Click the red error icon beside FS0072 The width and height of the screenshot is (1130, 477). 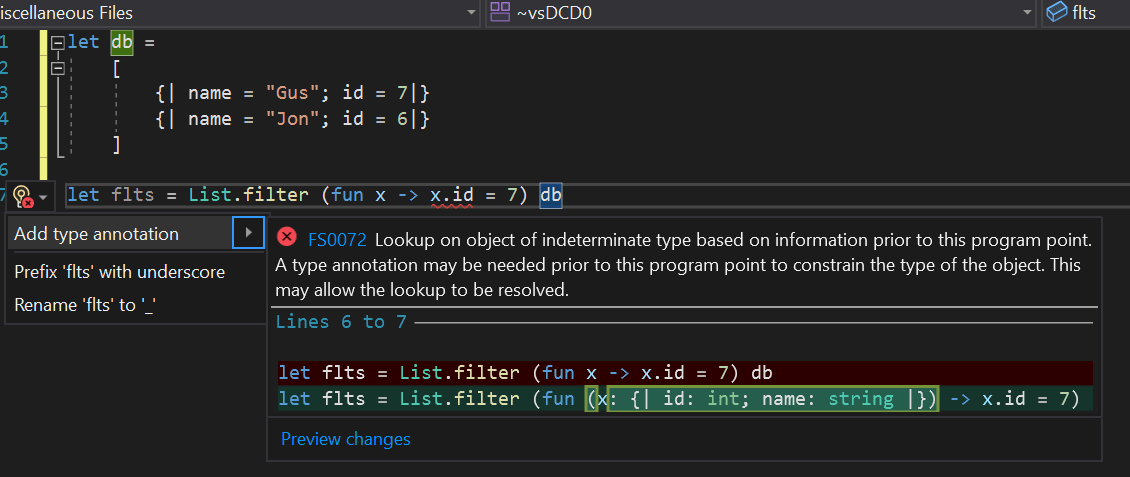pyautogui.click(x=287, y=236)
